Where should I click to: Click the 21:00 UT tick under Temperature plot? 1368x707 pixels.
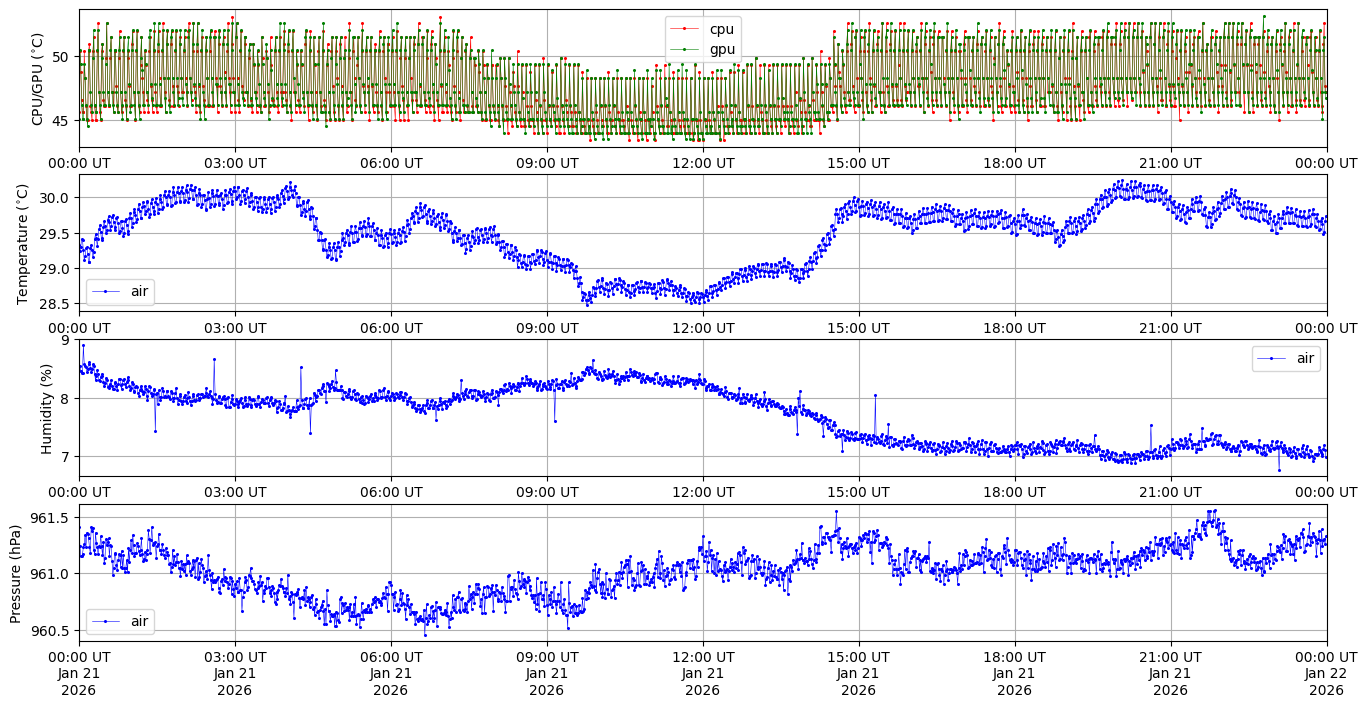[x=1170, y=327]
